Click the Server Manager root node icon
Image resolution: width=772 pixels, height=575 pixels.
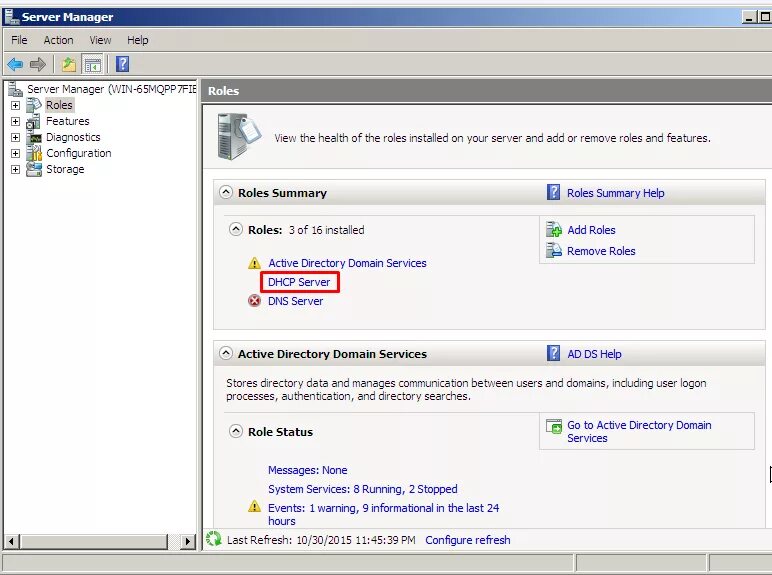(x=15, y=89)
